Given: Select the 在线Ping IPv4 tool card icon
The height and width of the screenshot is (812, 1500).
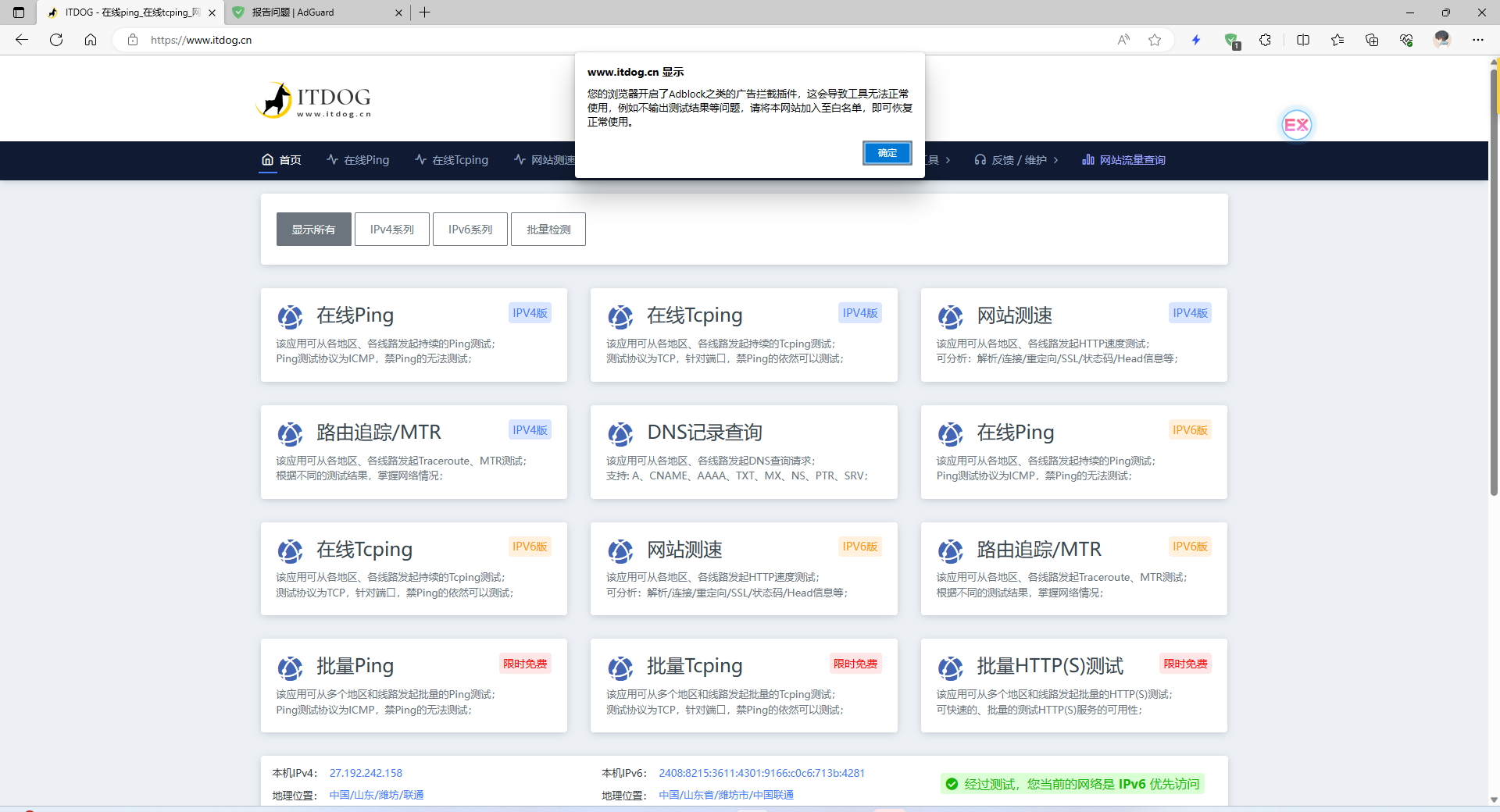Looking at the screenshot, I should (290, 317).
